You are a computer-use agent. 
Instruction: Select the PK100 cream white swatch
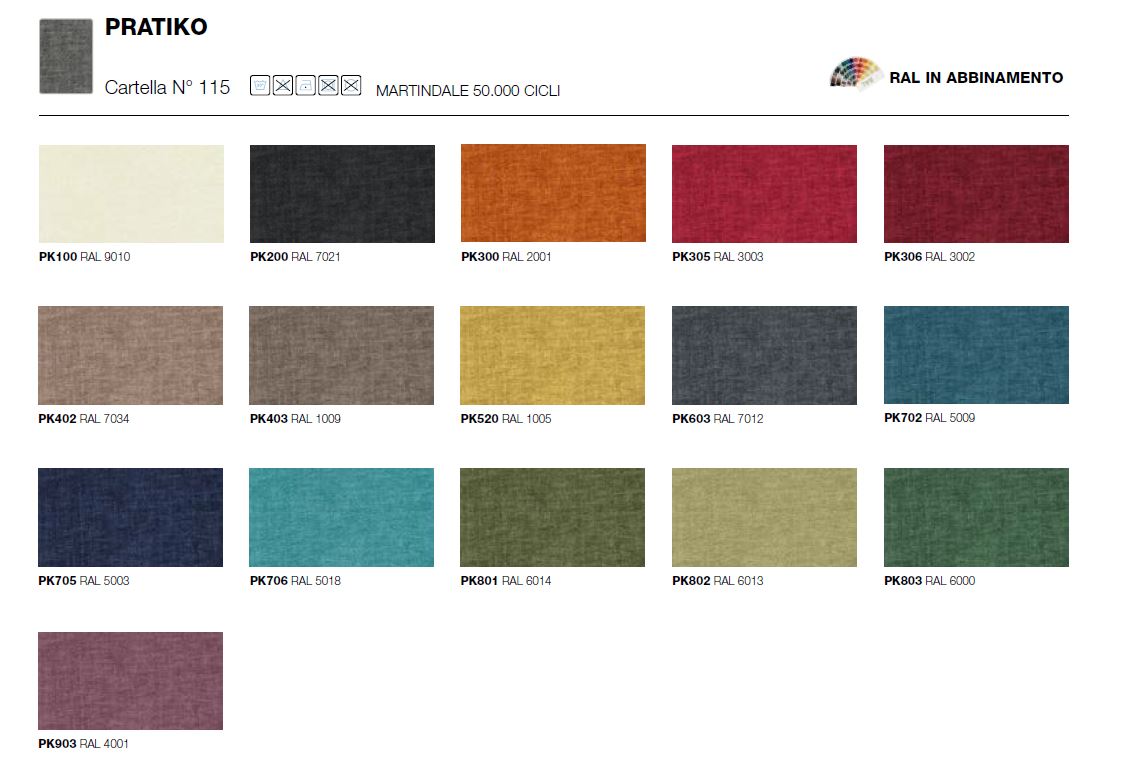(131, 194)
